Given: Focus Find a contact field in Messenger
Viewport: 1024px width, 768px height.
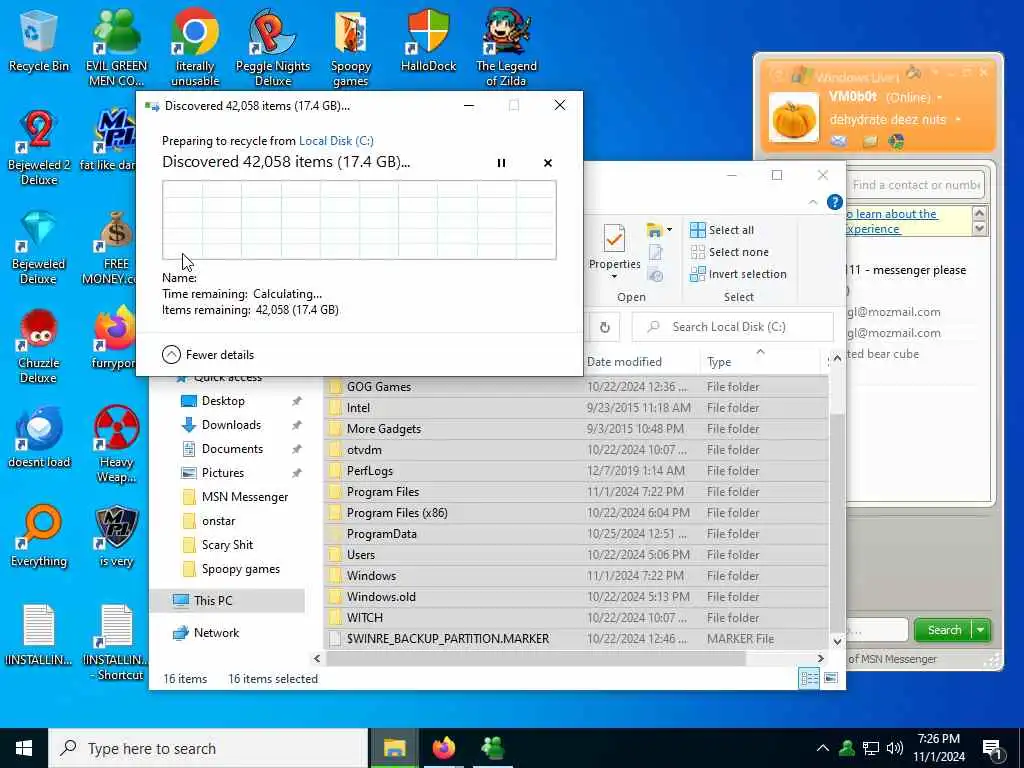Looking at the screenshot, I should tap(916, 185).
